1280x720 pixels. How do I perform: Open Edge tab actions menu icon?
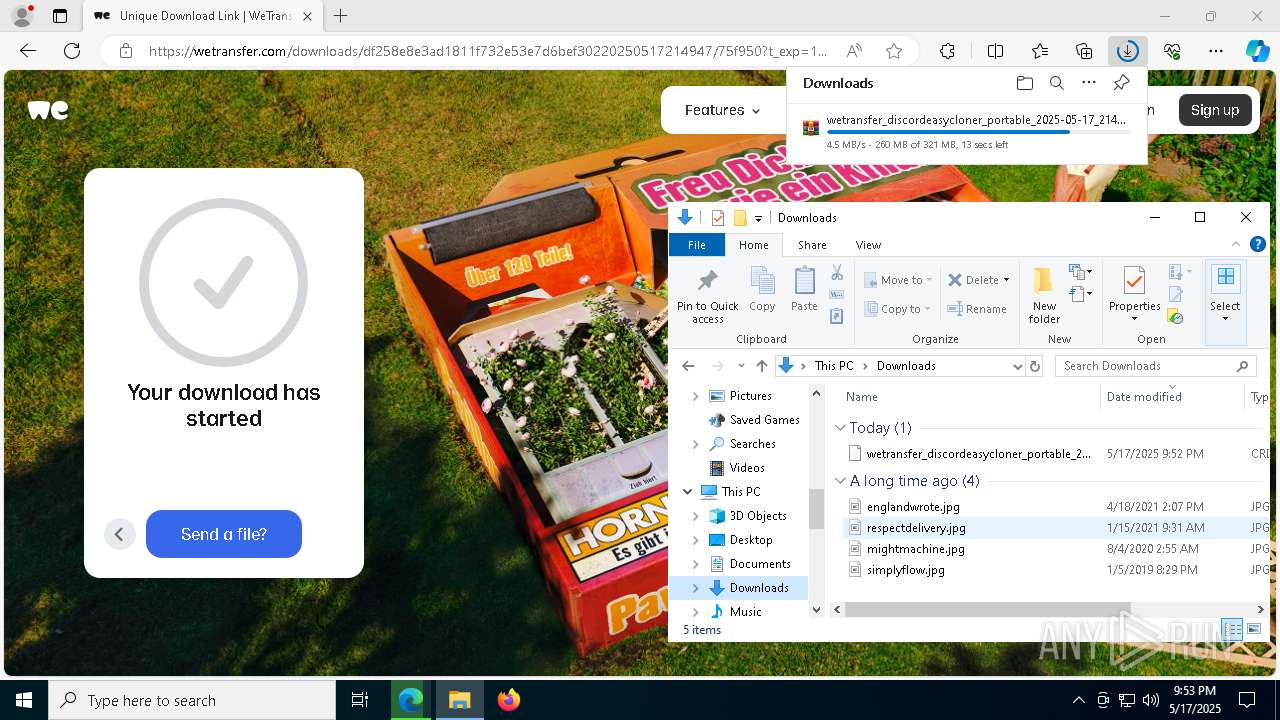60,16
